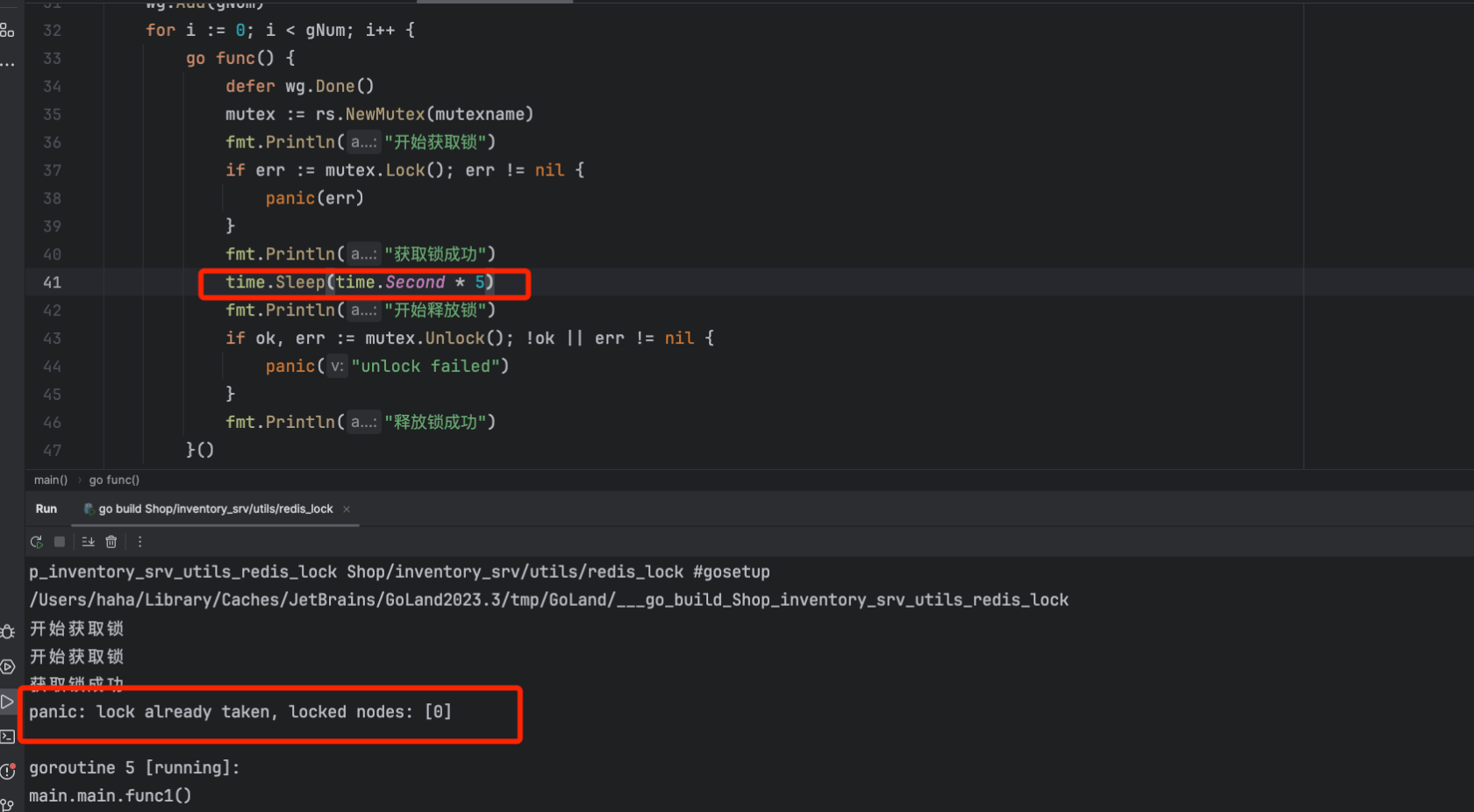The height and width of the screenshot is (812, 1474).
Task: Rerun the go build configuration
Action: (36, 542)
